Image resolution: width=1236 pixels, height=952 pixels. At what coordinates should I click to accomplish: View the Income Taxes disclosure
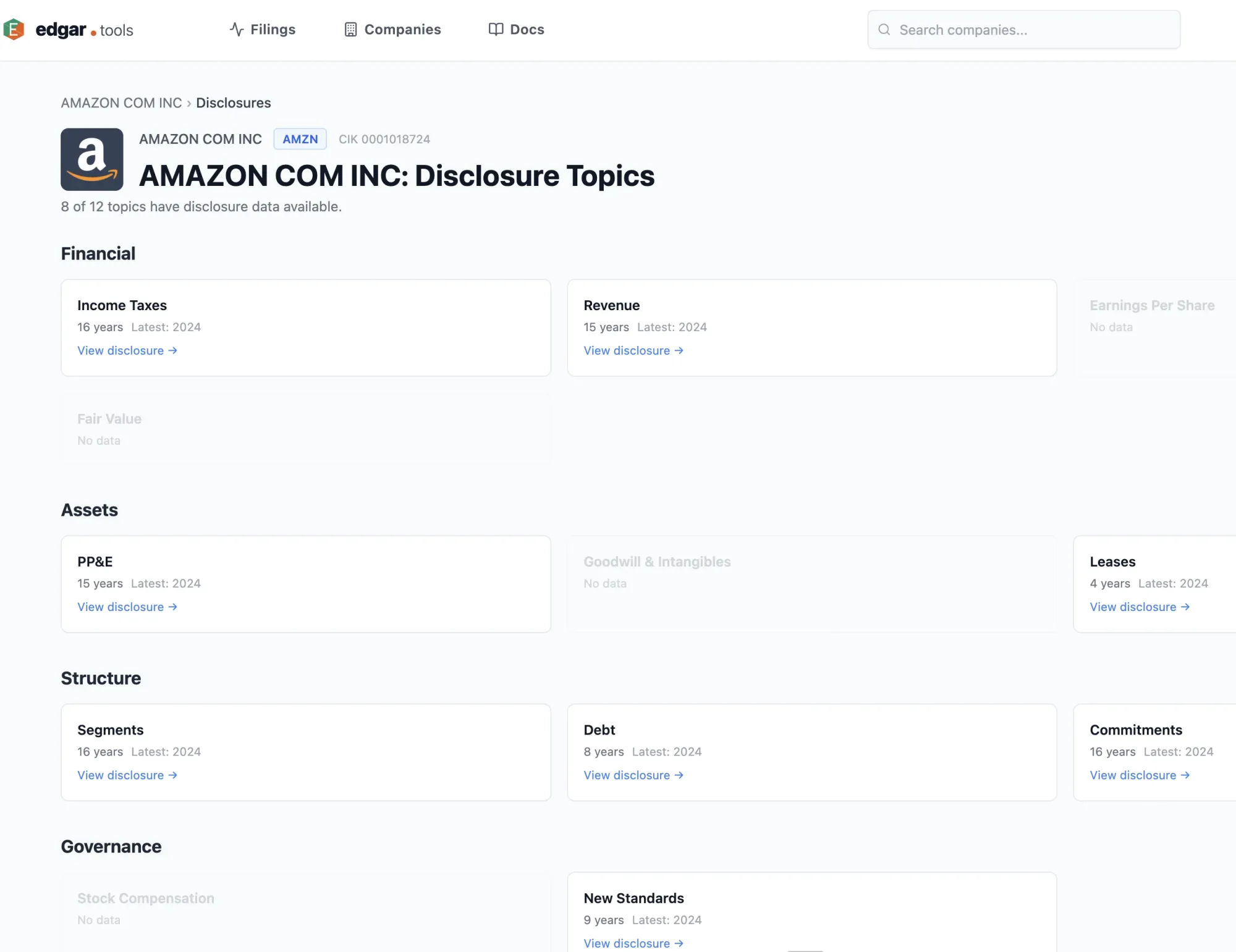127,350
